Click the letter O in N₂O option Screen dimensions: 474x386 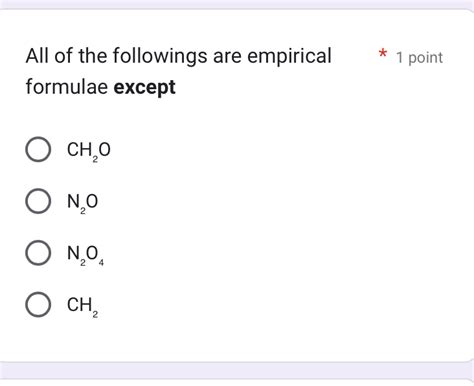[x=92, y=201]
